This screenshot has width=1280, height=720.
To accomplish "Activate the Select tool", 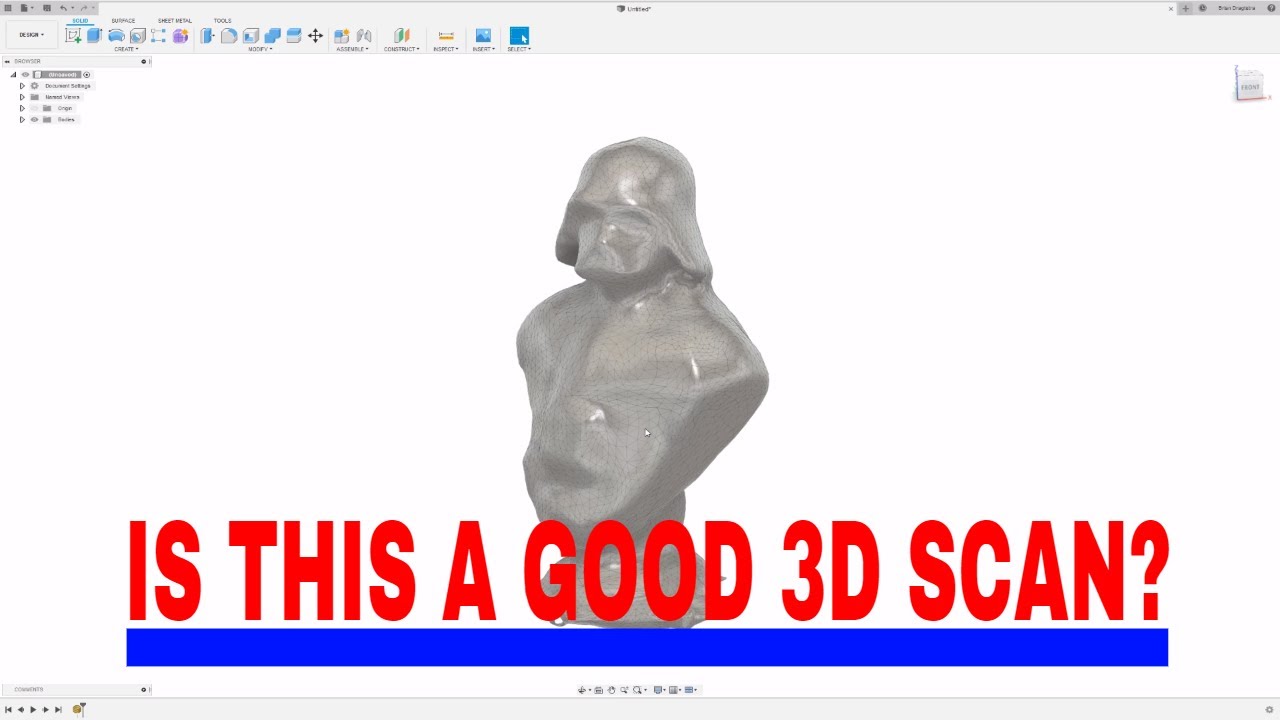I will click(x=519, y=36).
